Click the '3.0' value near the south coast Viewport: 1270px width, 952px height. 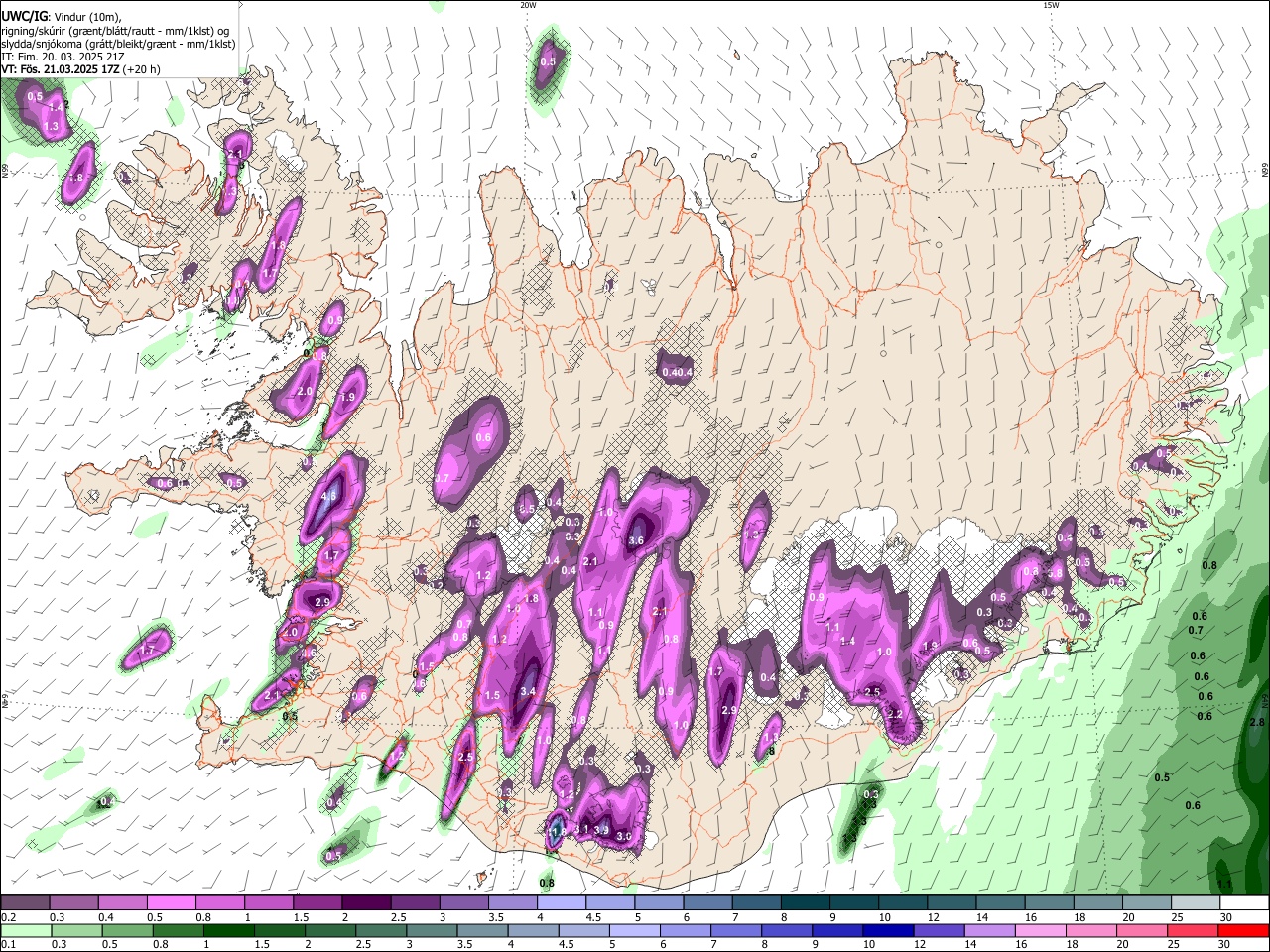tap(623, 836)
